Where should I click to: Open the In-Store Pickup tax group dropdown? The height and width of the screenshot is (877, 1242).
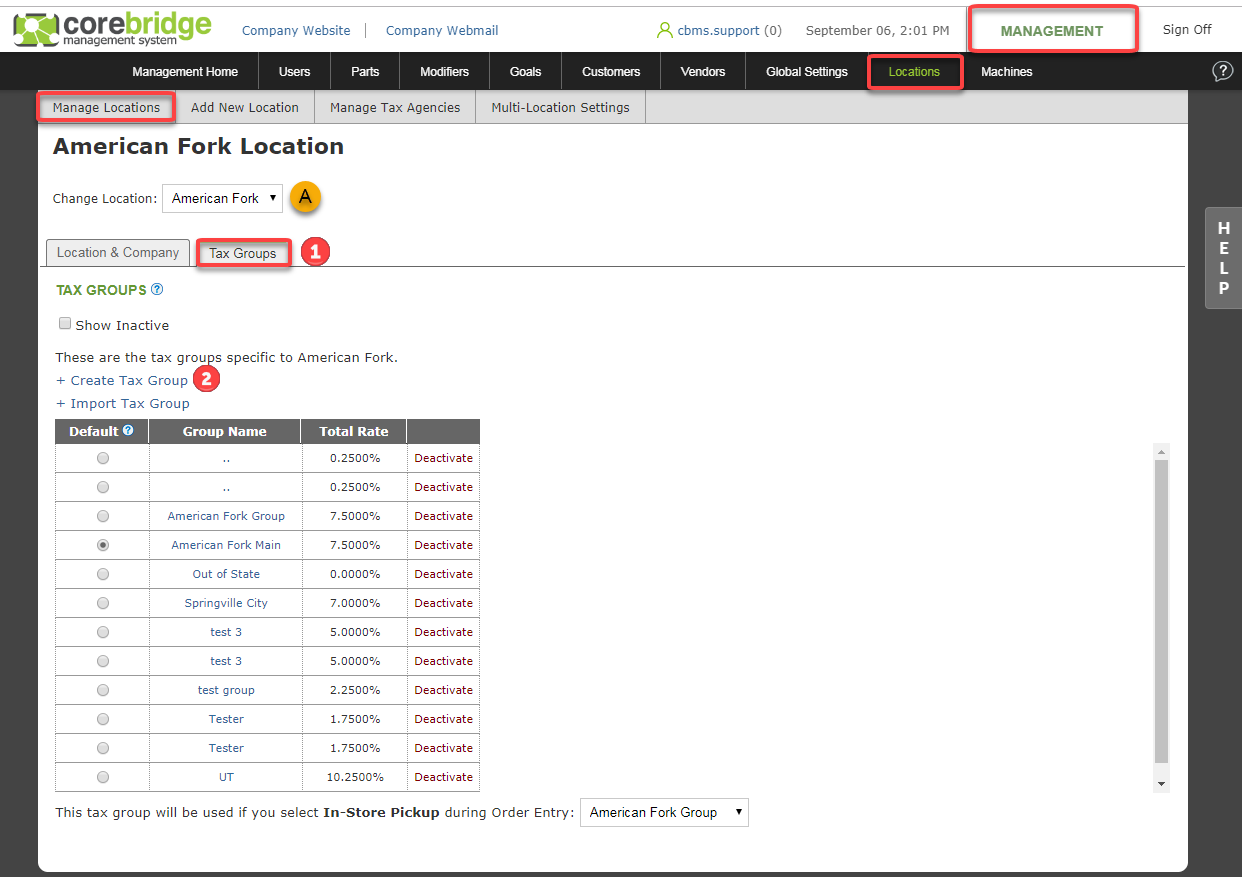tap(664, 812)
